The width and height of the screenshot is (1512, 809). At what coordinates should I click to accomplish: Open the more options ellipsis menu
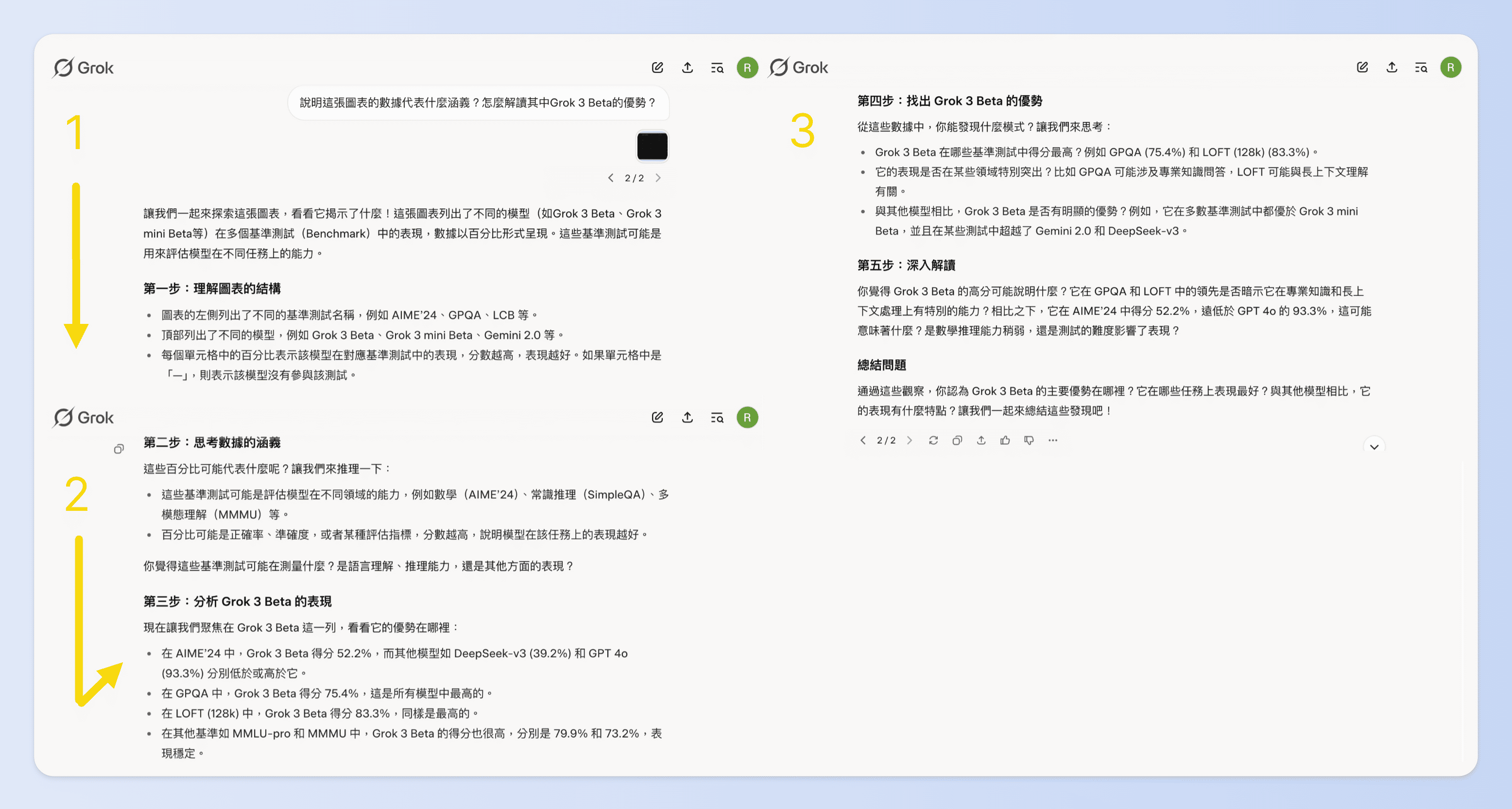tap(1052, 440)
